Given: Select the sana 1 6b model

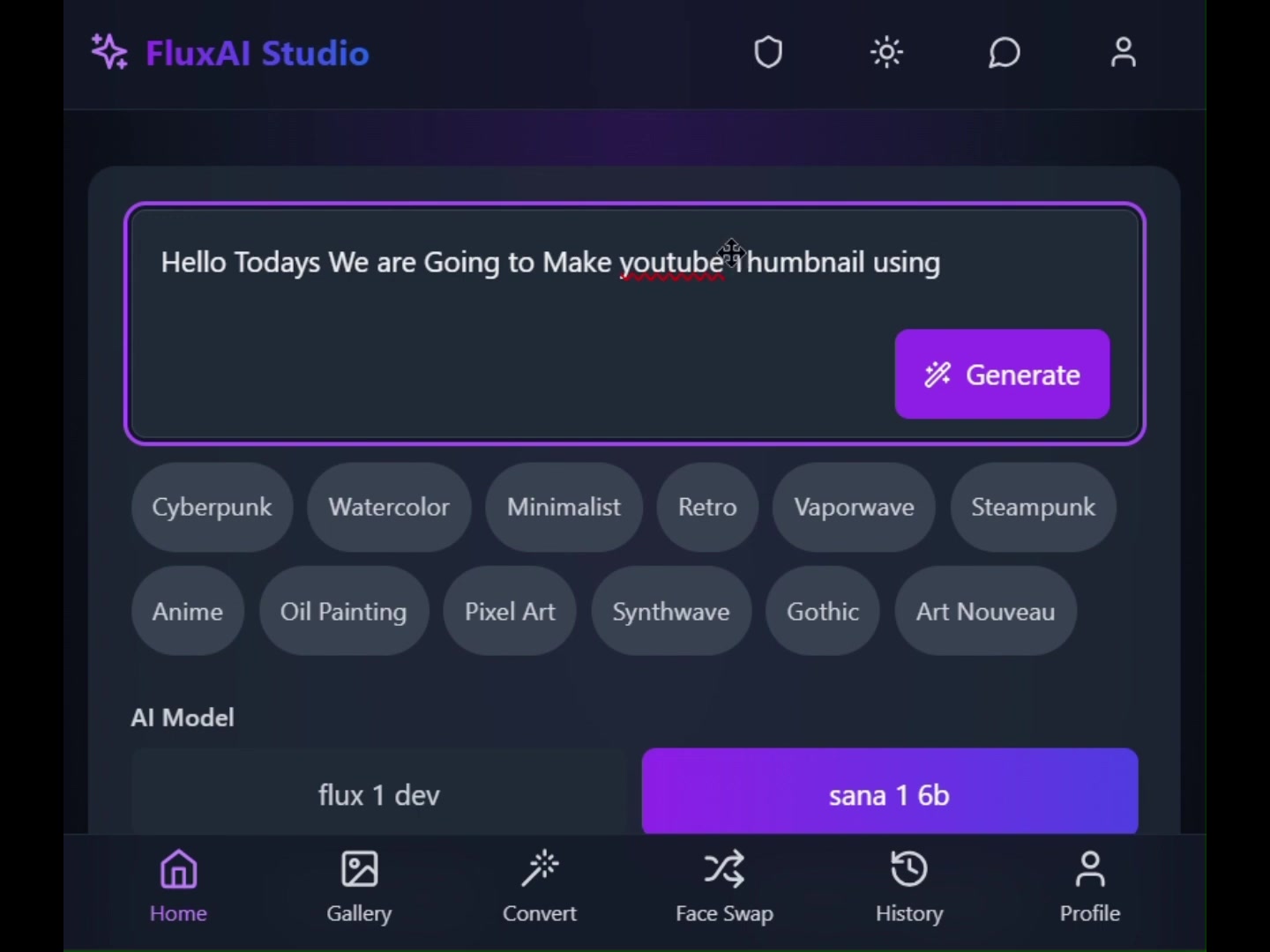Looking at the screenshot, I should pyautogui.click(x=890, y=792).
